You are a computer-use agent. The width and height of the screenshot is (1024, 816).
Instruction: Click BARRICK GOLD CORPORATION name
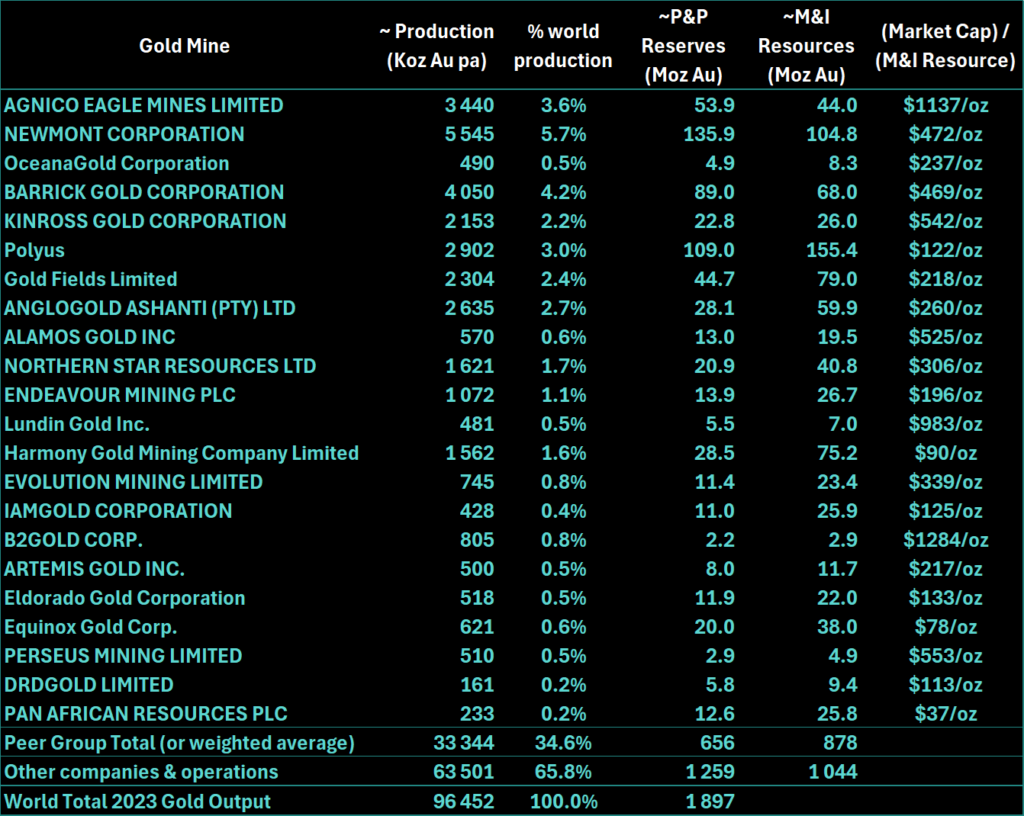(x=144, y=192)
